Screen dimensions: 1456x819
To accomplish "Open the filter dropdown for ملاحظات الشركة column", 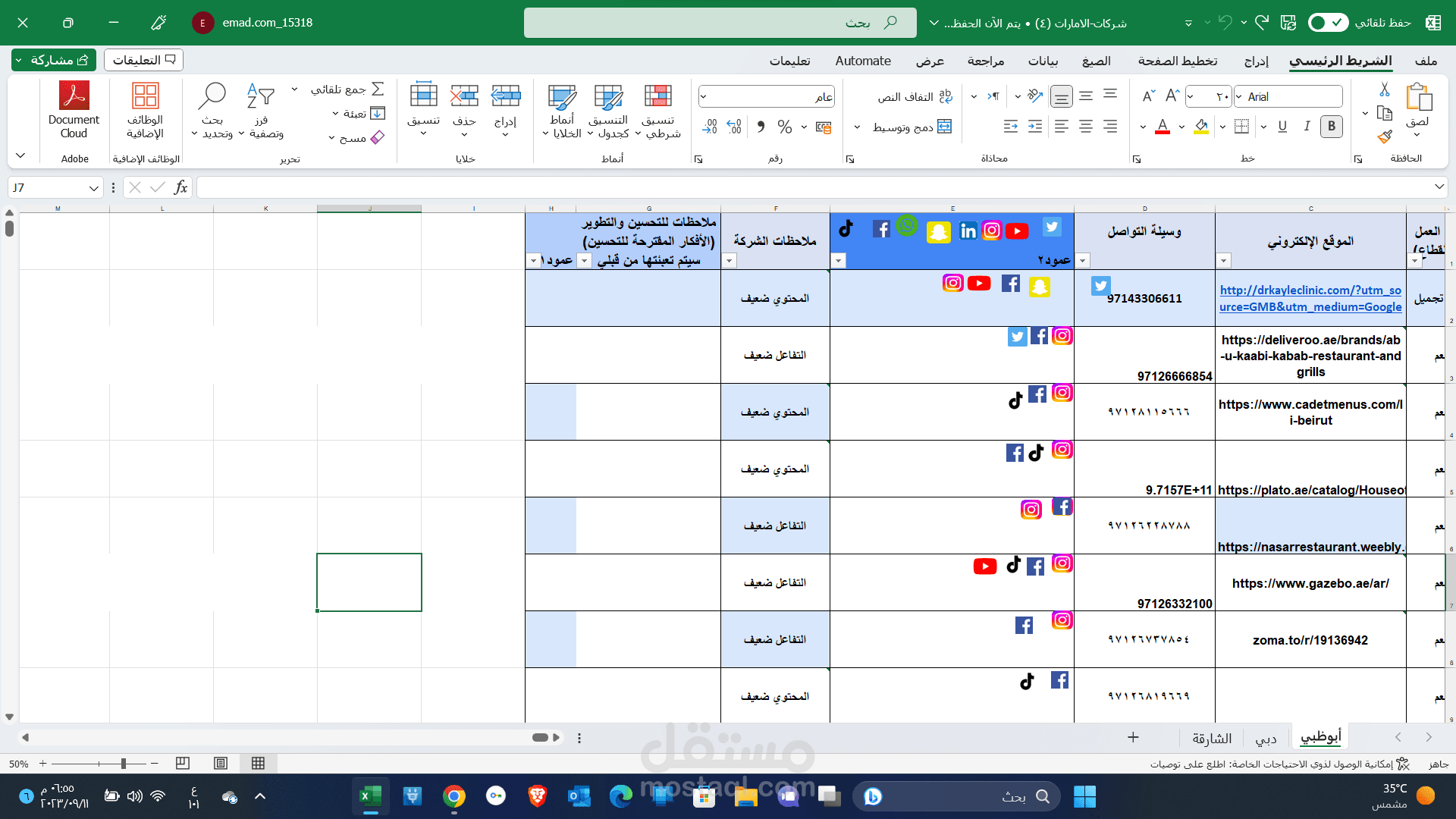I will coord(730,261).
